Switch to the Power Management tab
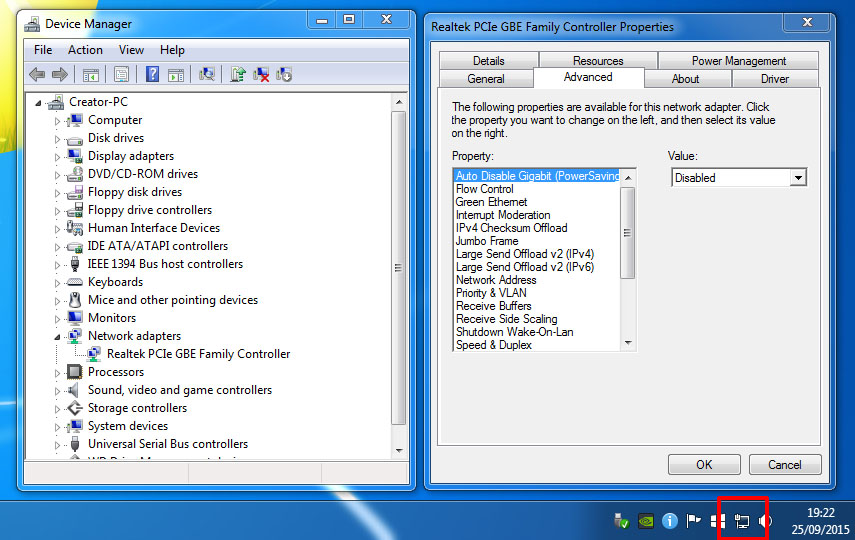The width and height of the screenshot is (855, 540). 738,61
